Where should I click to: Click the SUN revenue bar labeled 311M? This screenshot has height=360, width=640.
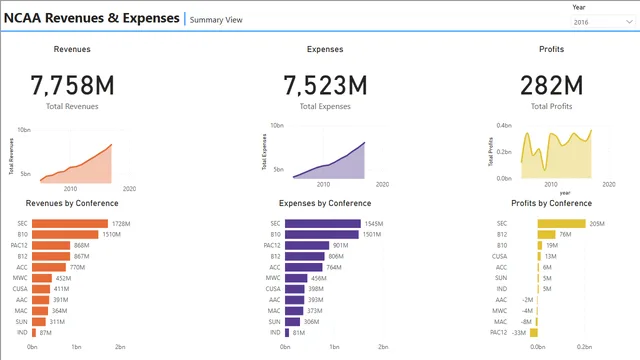click(39, 322)
